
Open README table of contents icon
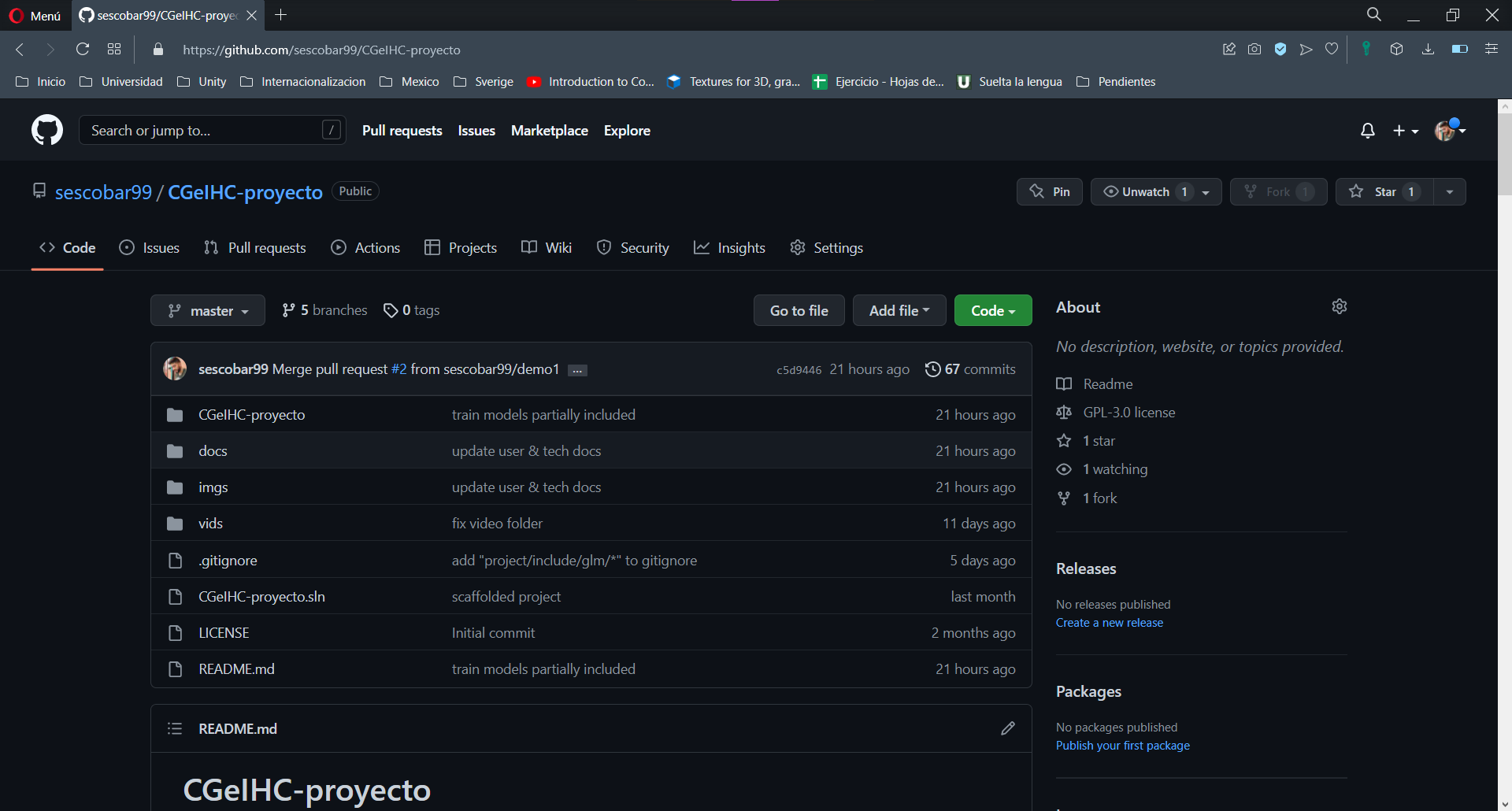point(175,728)
